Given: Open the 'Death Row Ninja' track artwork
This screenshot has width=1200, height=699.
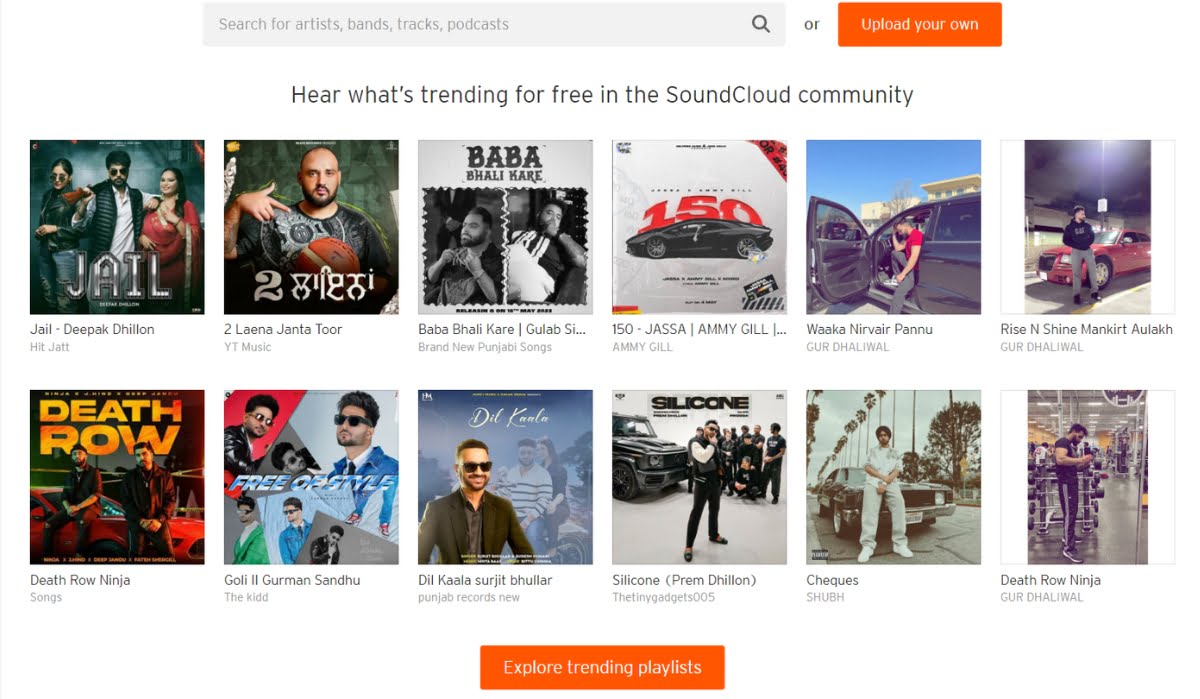Looking at the screenshot, I should (x=117, y=476).
